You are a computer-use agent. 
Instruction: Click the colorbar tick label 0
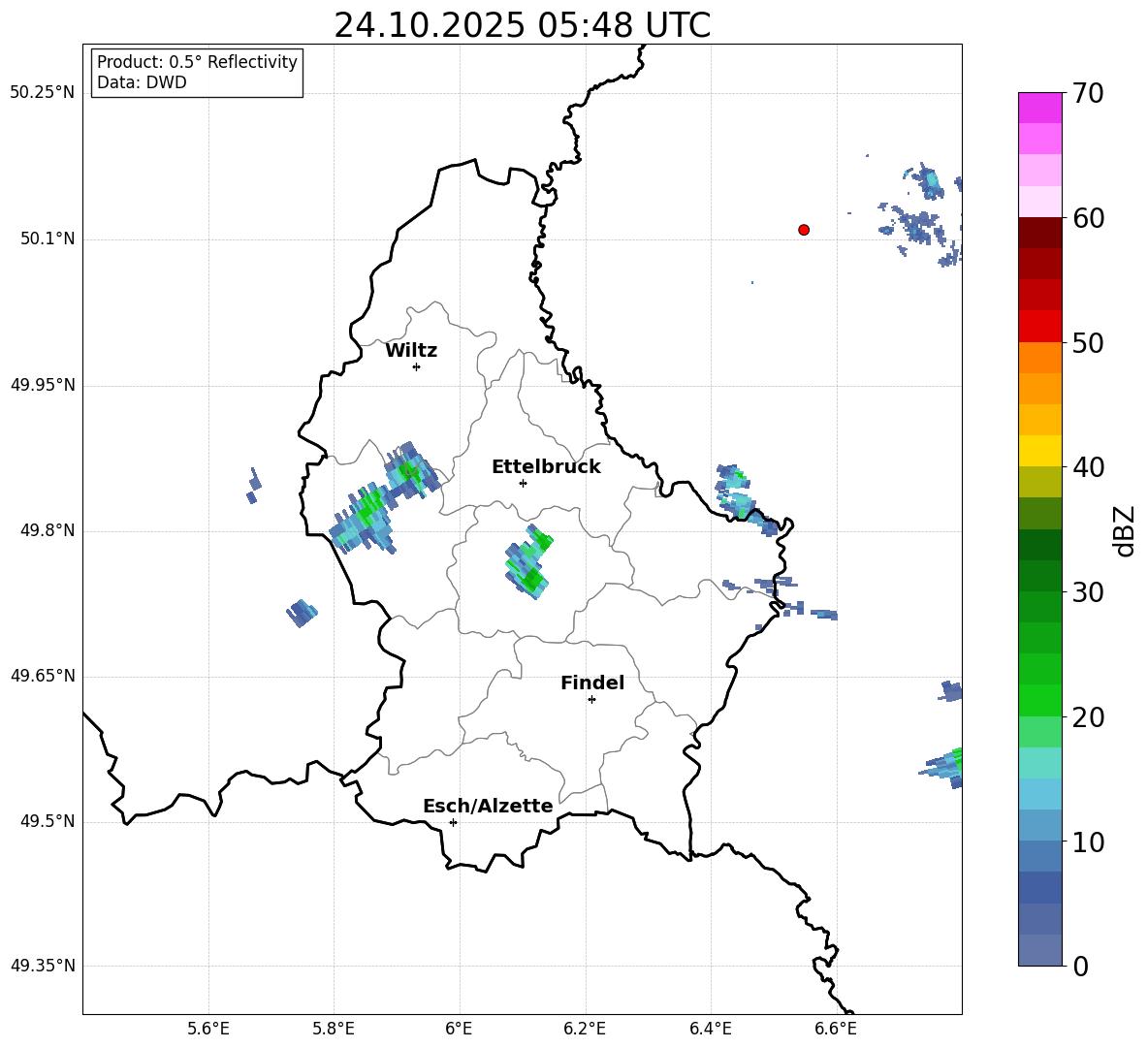click(1080, 966)
